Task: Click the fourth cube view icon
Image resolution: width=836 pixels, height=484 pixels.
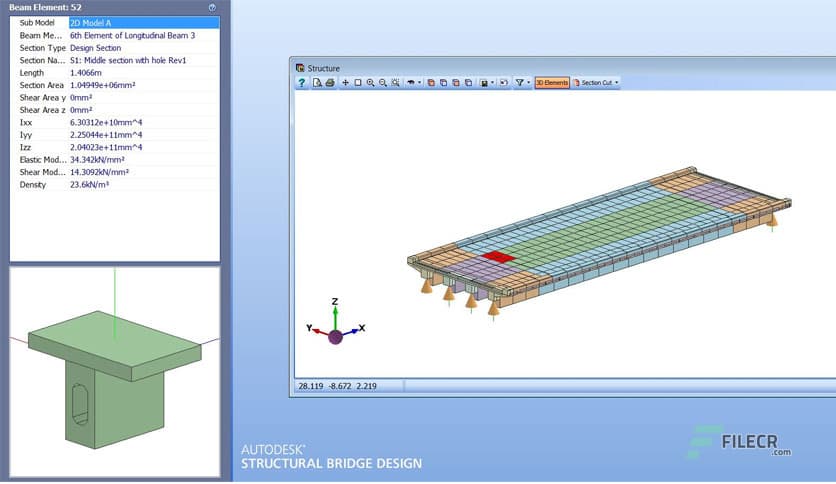Action: [x=468, y=83]
